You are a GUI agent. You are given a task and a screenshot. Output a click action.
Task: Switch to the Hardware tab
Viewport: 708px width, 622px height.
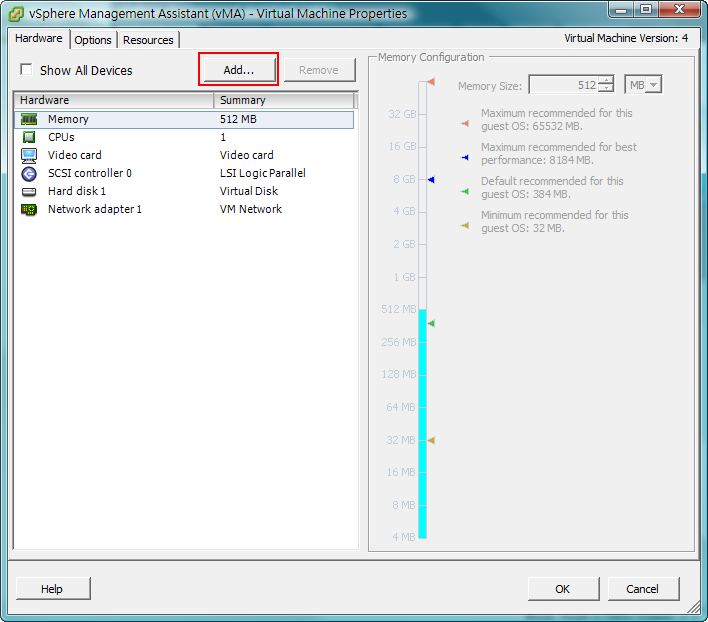click(x=39, y=38)
